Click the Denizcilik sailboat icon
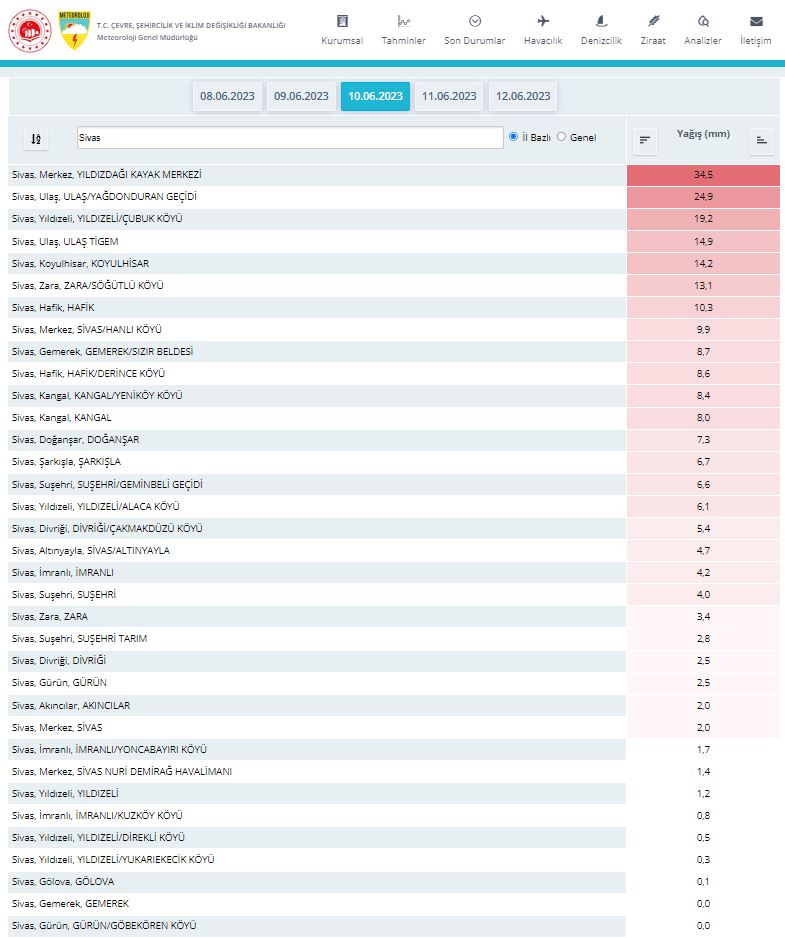The height and width of the screenshot is (938, 785). (x=601, y=21)
